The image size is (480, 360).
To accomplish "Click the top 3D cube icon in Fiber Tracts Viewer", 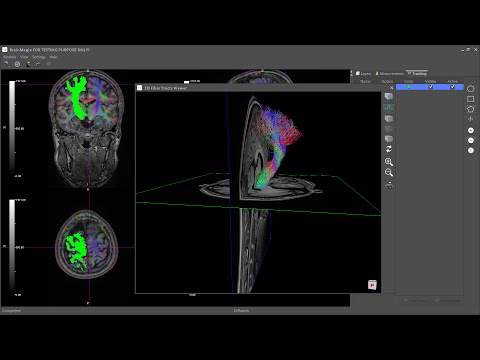I will (389, 97).
